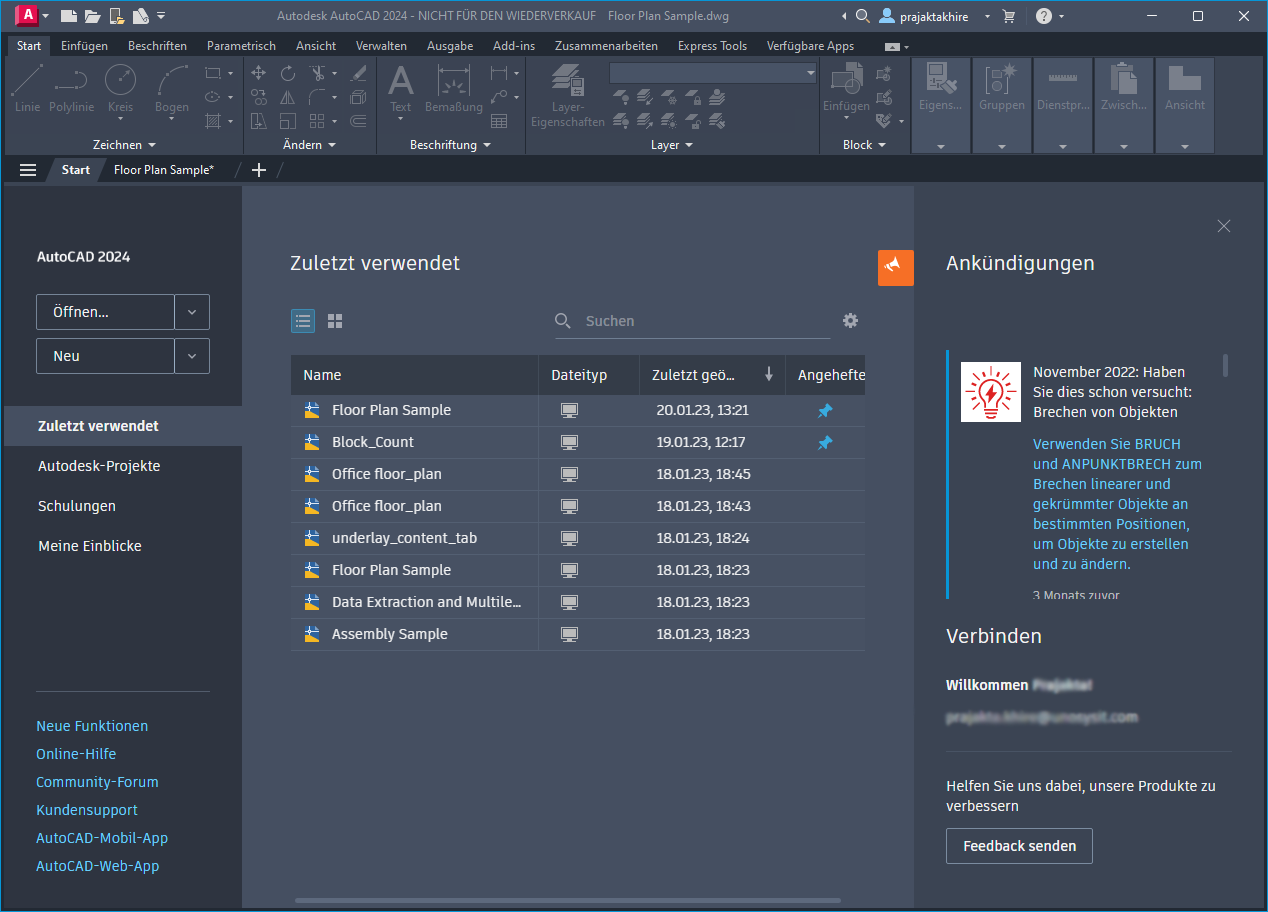Expand the Layer panel
This screenshot has width=1268, height=912.
point(672,145)
